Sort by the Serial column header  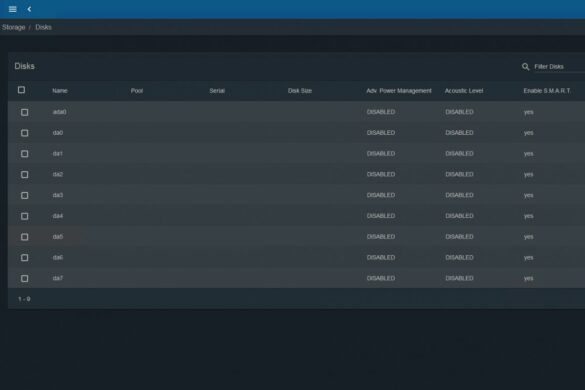tap(217, 91)
